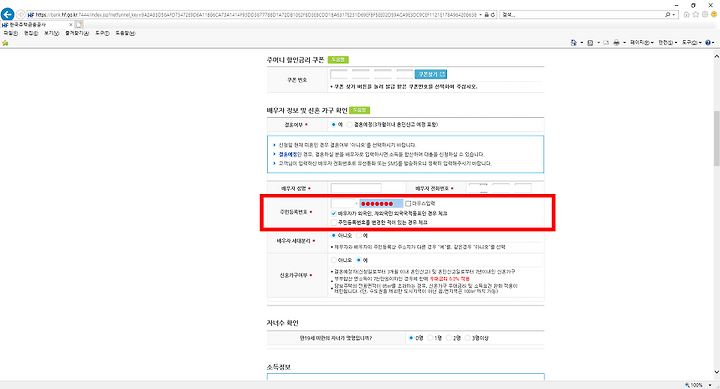Select 예 for 결혼여부
Image resolution: width=720 pixels, height=389 pixels.
click(x=333, y=124)
